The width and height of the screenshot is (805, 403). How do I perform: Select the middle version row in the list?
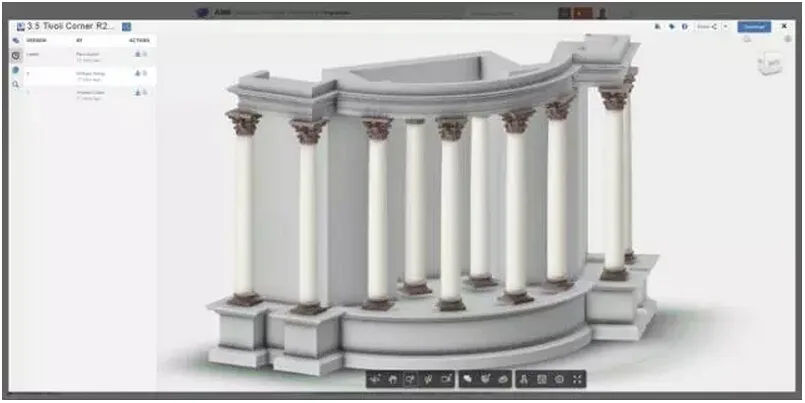tap(90, 76)
